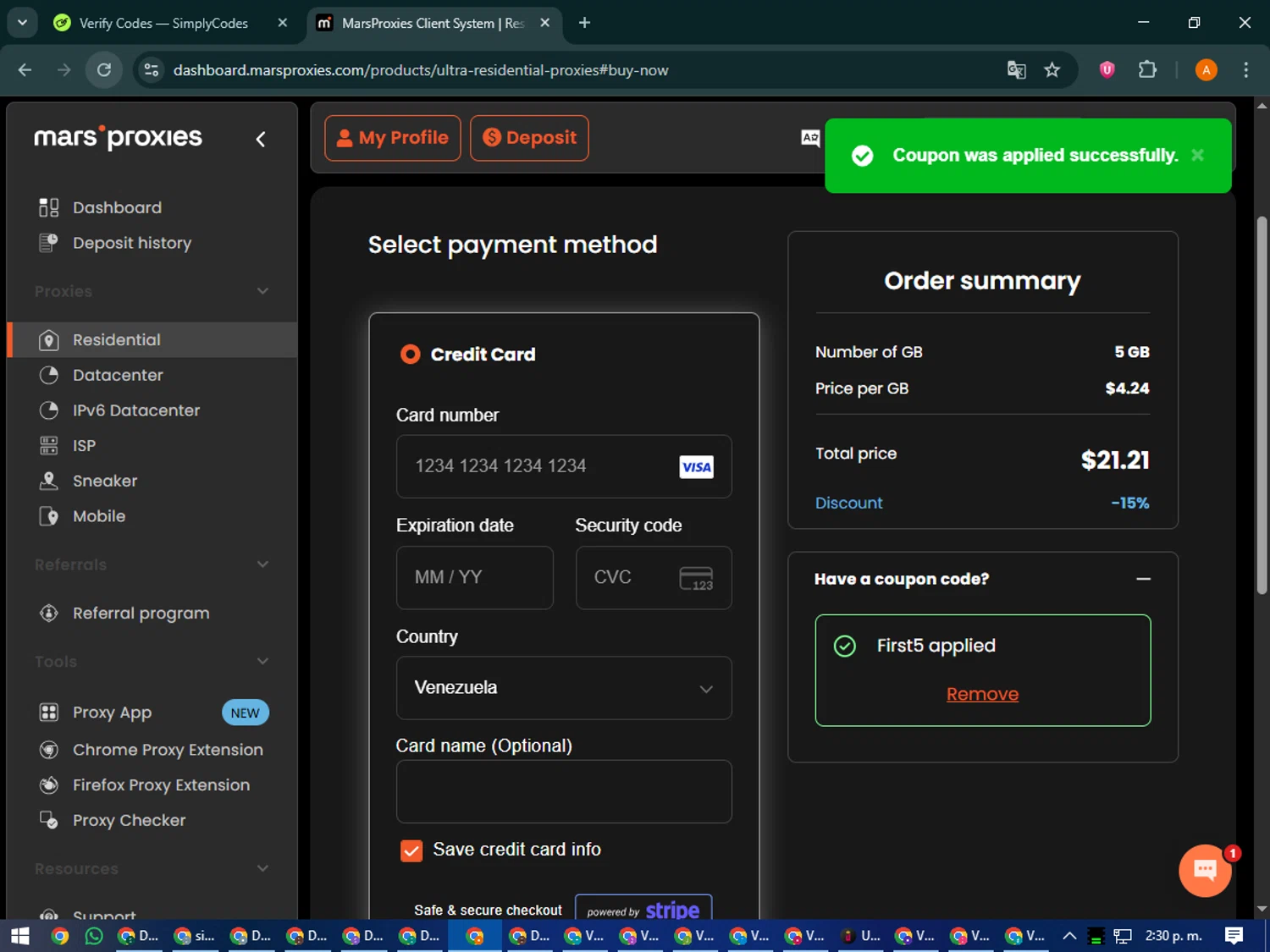Close the Verify Codes tab

283,23
